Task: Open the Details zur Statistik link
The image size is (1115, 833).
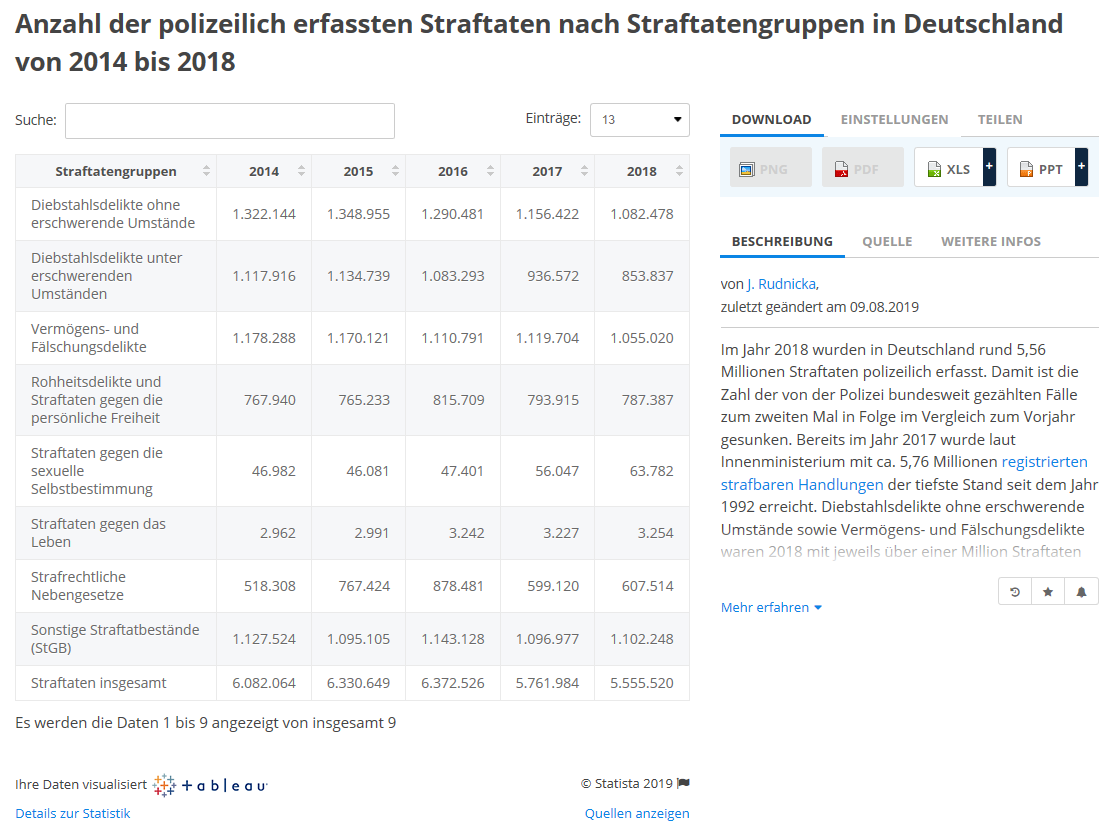Action: pos(73,813)
